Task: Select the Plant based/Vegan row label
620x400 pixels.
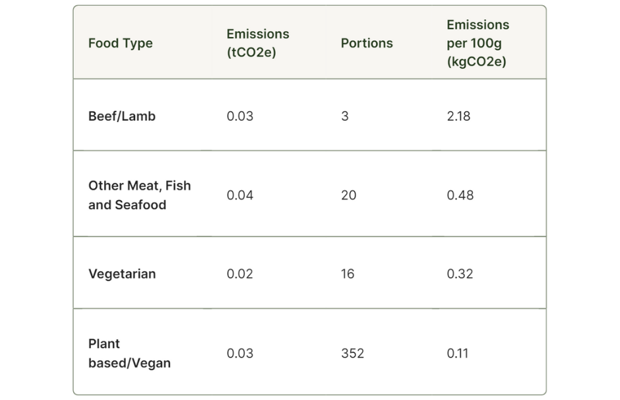Action: pos(129,353)
